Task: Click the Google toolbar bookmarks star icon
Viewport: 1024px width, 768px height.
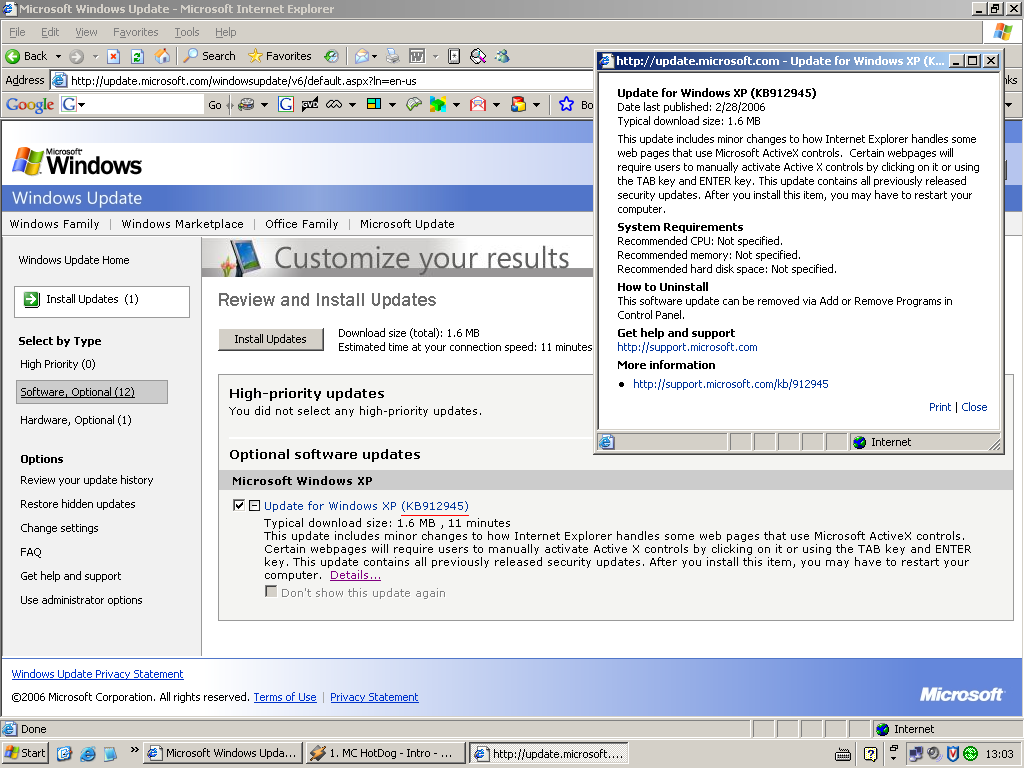Action: coord(566,104)
